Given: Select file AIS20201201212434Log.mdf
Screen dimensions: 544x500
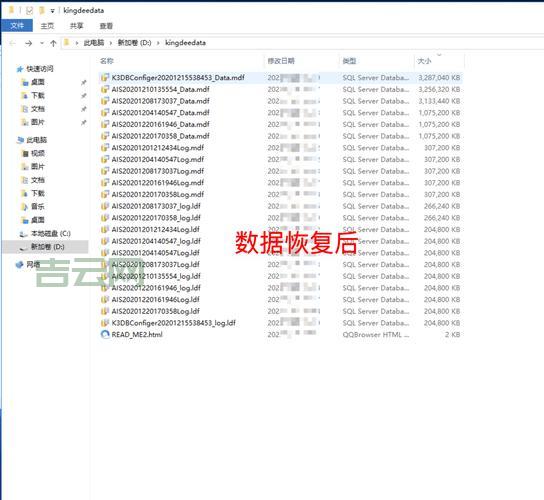Looking at the screenshot, I should click(158, 148).
